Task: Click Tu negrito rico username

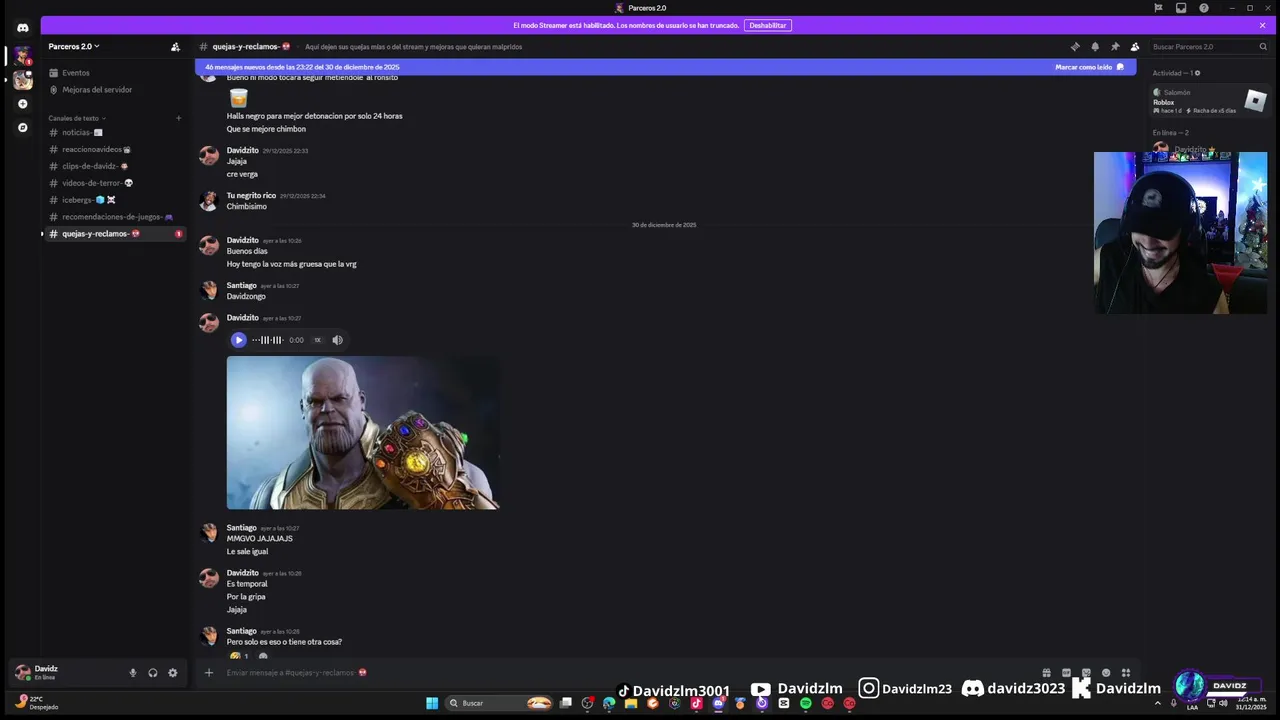Action: coord(251,196)
